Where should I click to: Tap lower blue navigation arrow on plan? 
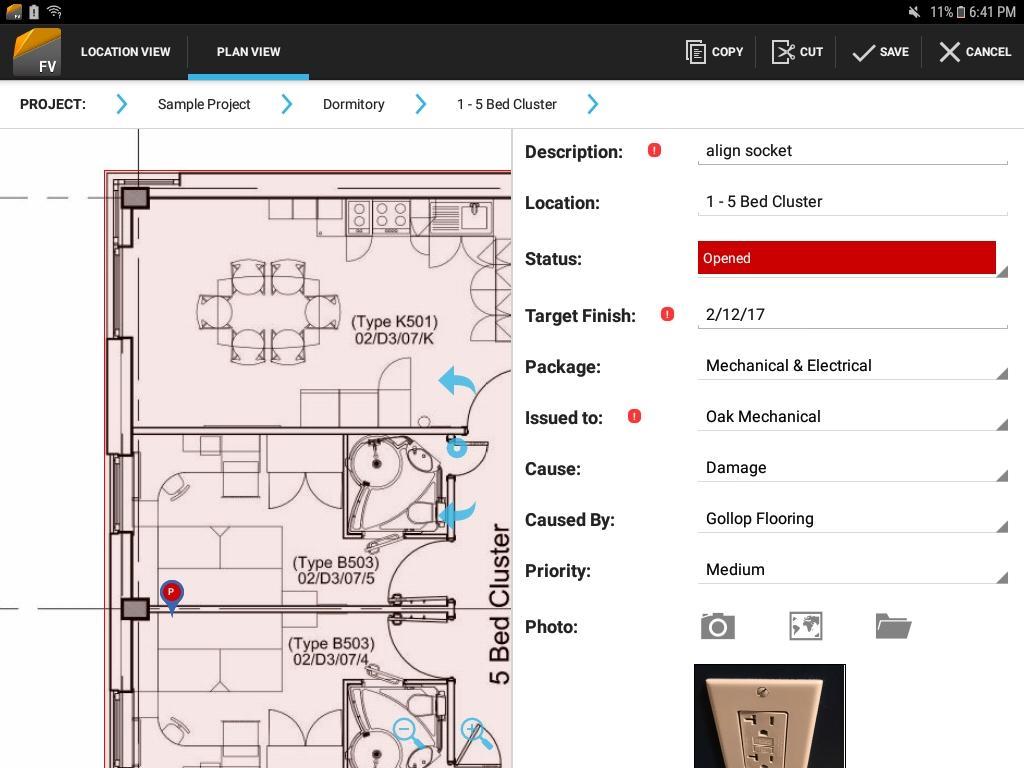456,514
